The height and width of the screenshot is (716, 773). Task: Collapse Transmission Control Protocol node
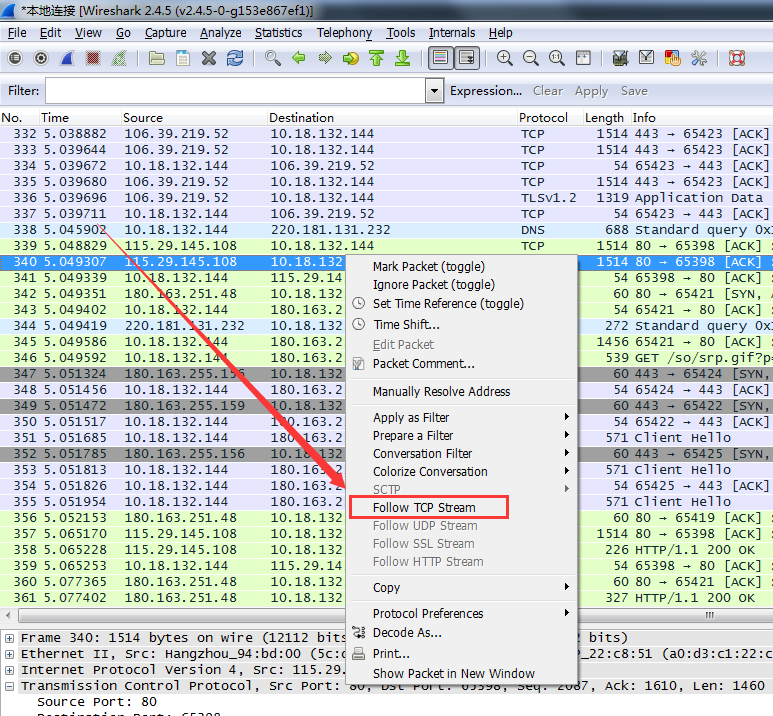pyautogui.click(x=9, y=686)
